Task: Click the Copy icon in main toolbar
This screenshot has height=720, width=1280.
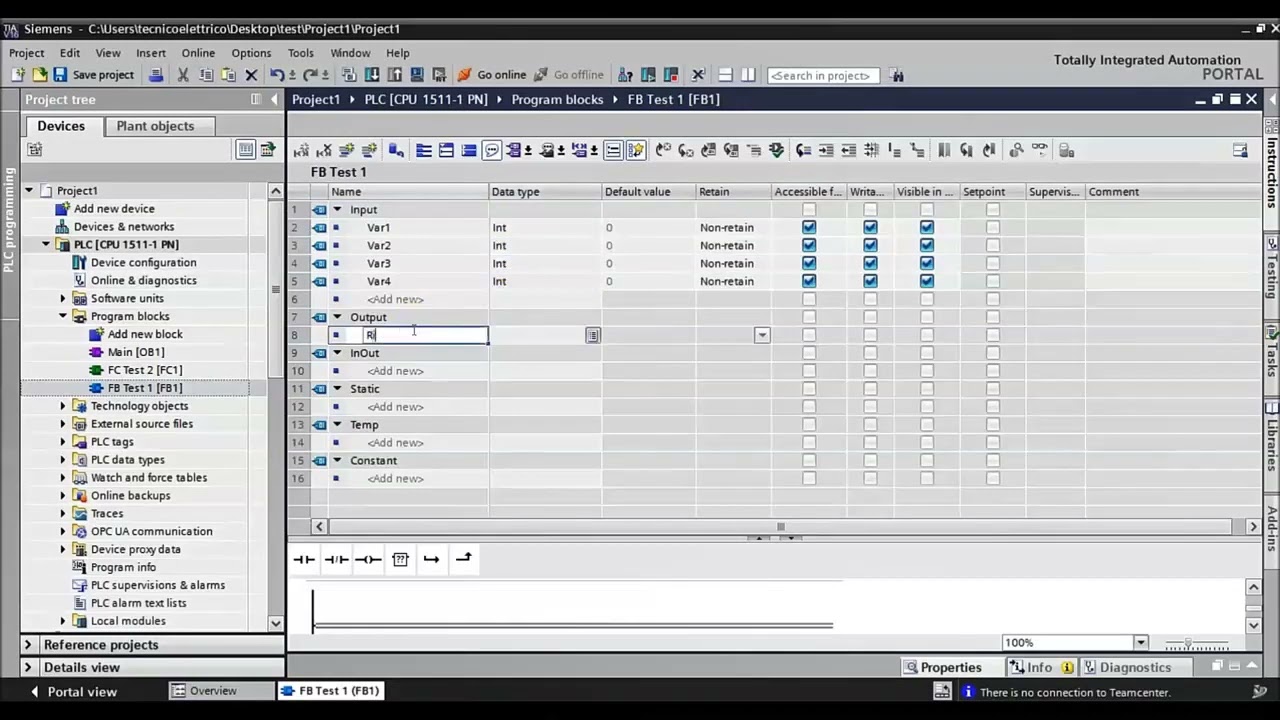Action: [206, 75]
